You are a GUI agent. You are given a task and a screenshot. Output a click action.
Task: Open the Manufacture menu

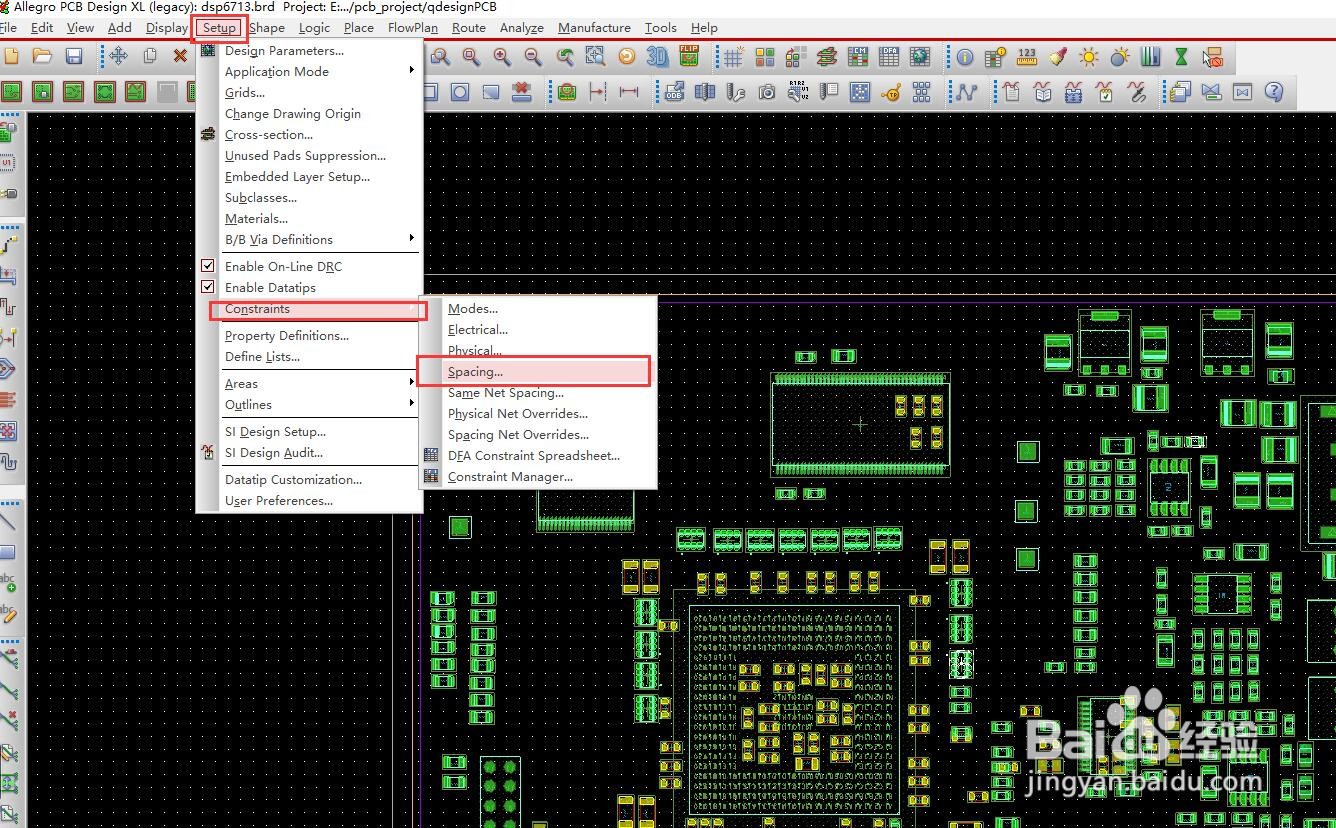click(x=594, y=28)
